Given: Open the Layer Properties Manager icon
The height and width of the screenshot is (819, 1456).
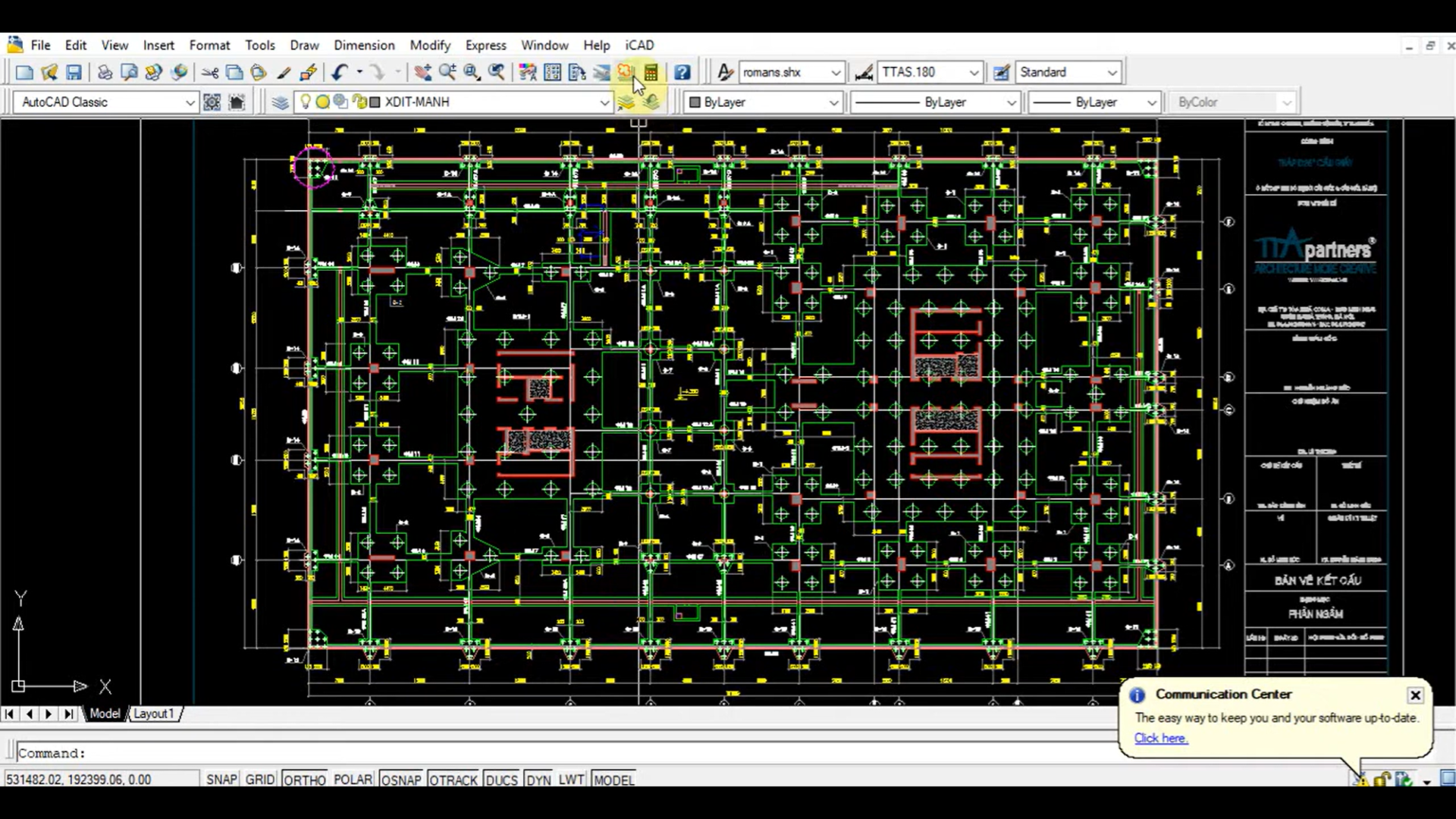Looking at the screenshot, I should click(x=280, y=102).
